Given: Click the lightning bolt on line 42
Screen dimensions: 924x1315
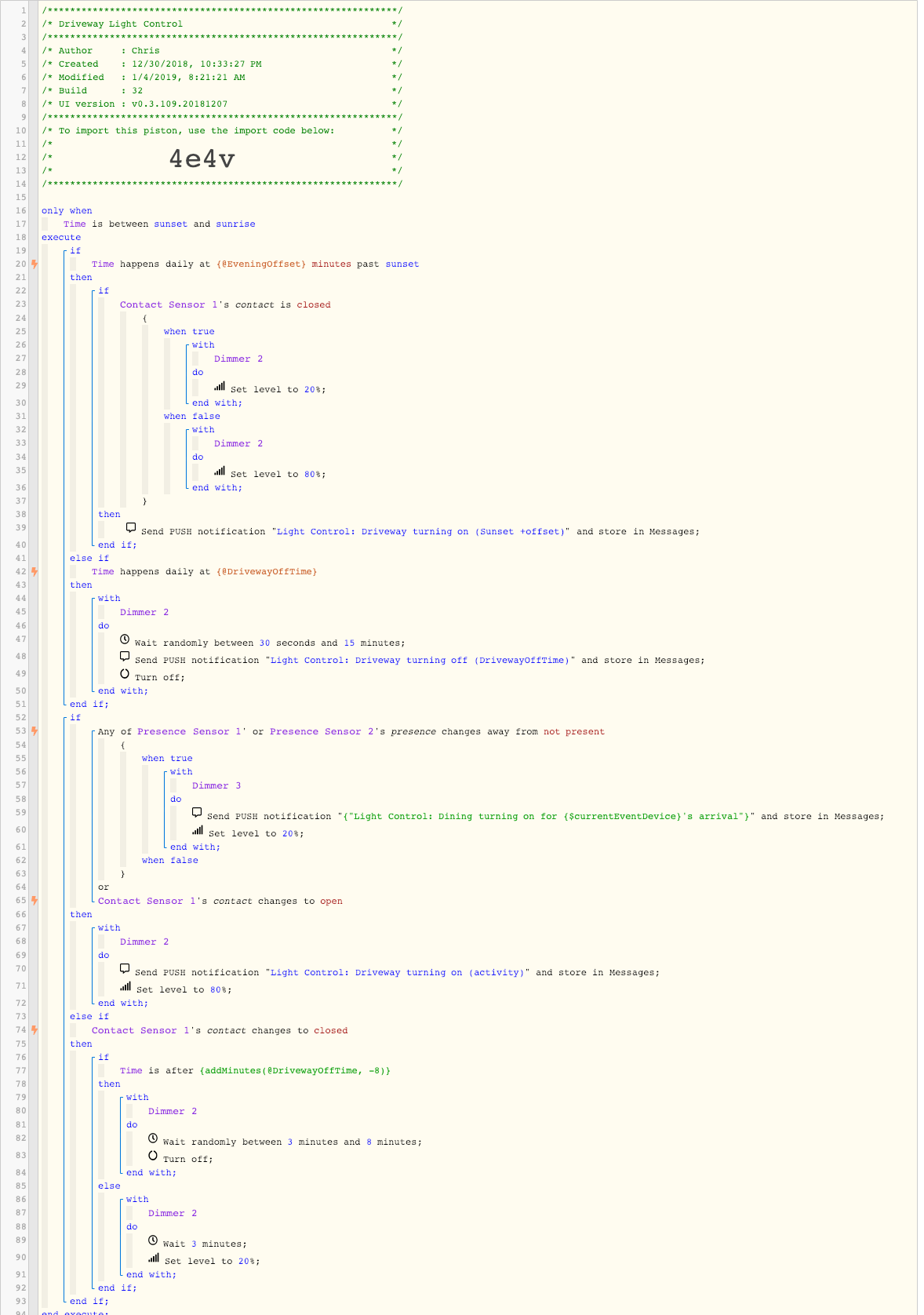Looking at the screenshot, I should pos(35,572).
